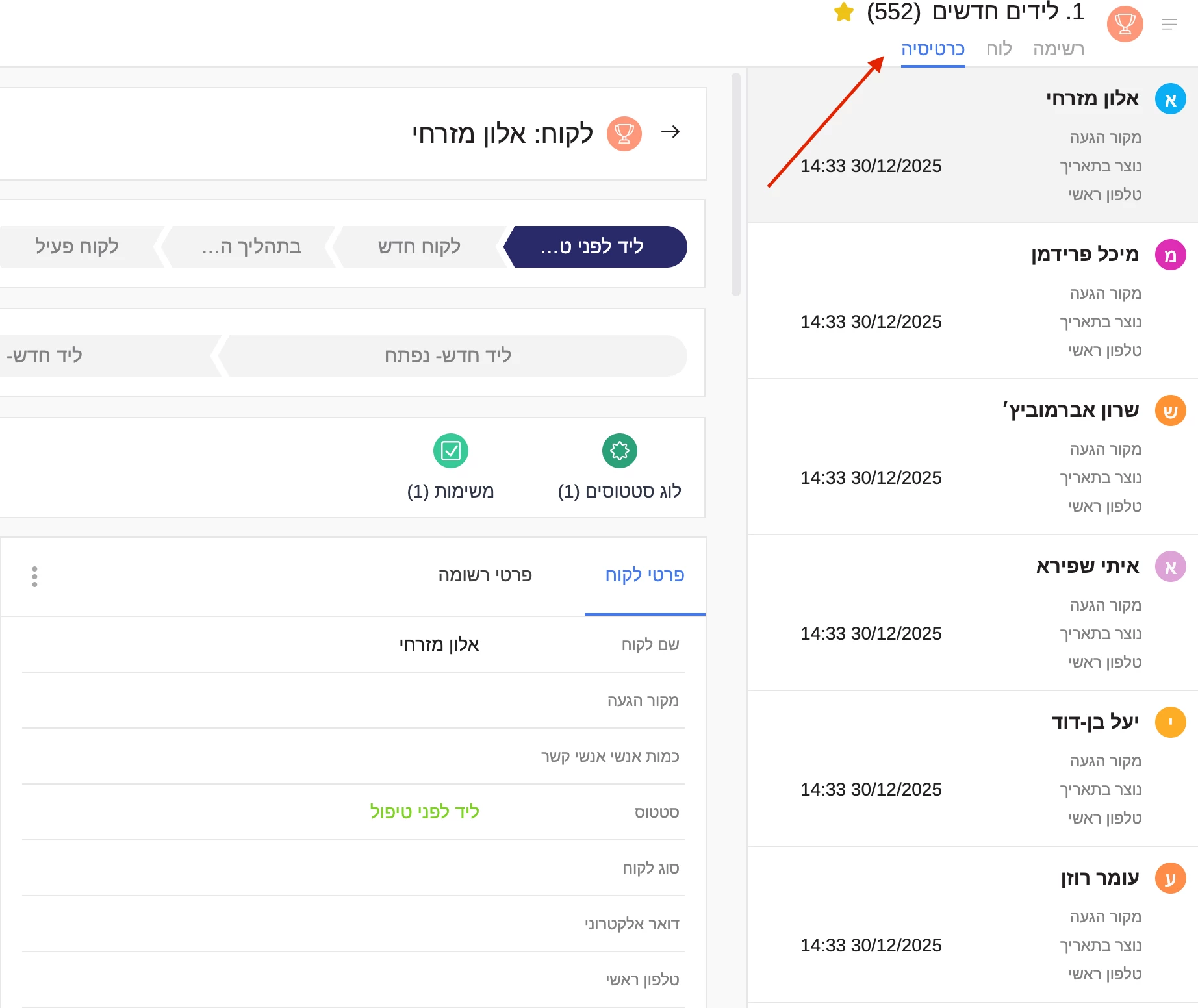Click the creation date on שרון אברמוביץ' card
The image size is (1198, 1008).
871,478
